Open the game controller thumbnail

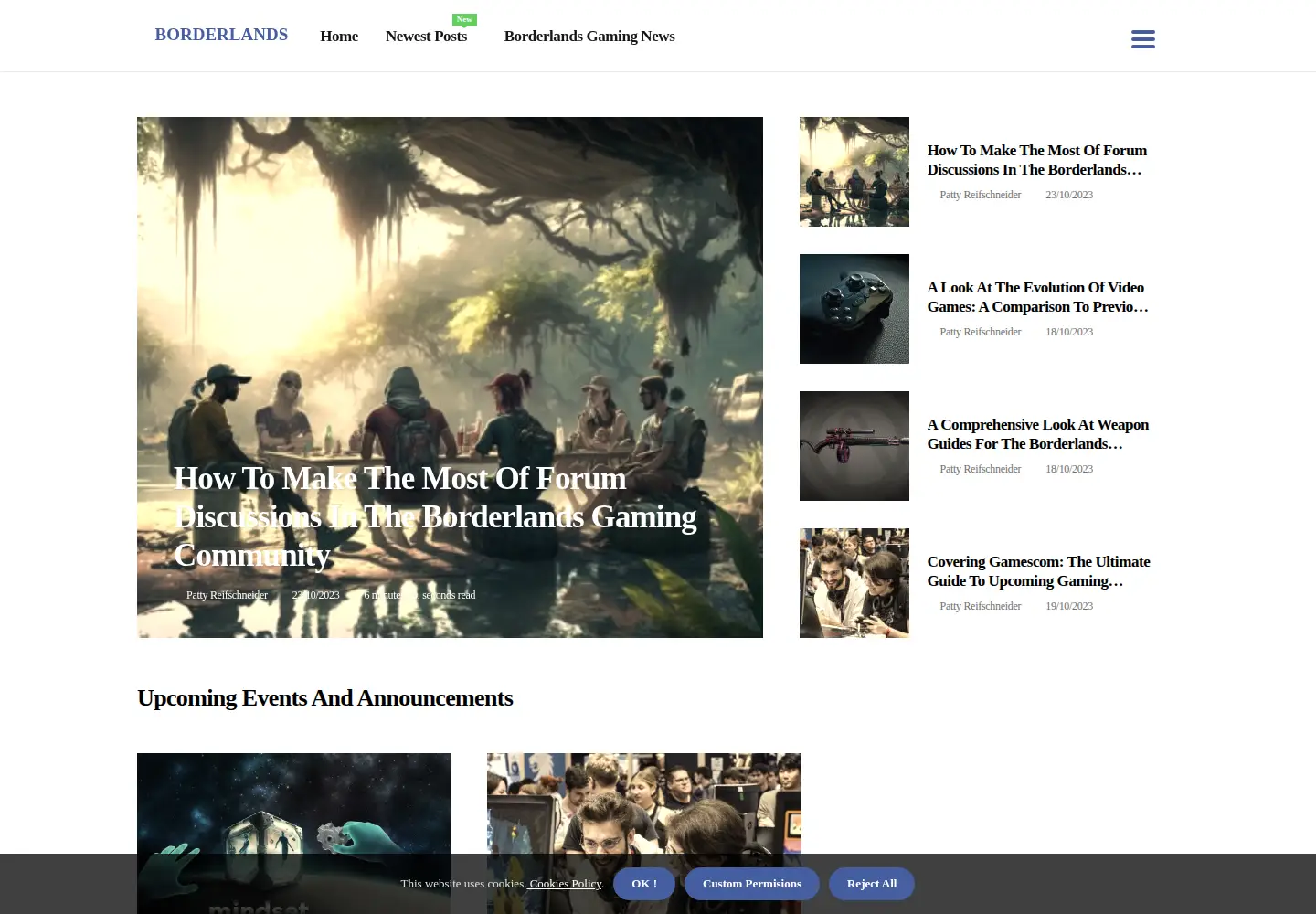point(854,309)
